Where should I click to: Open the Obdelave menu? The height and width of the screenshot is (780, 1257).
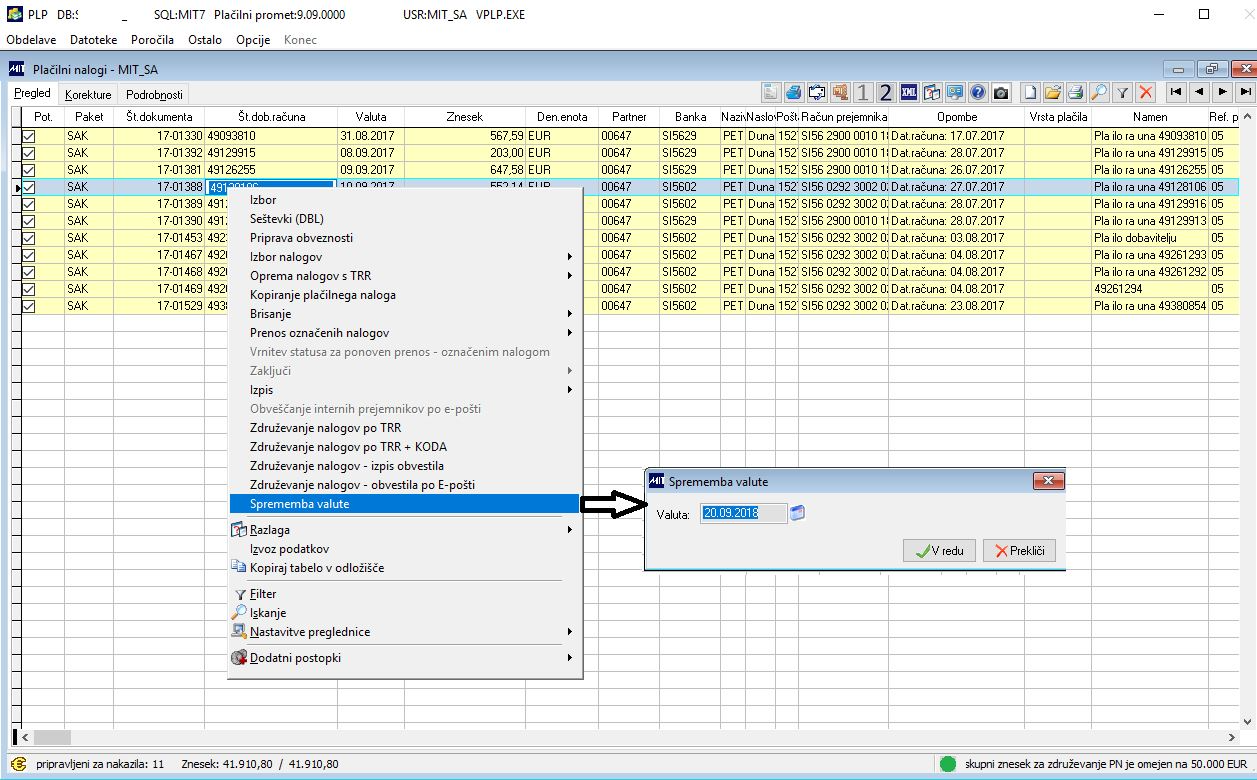31,40
